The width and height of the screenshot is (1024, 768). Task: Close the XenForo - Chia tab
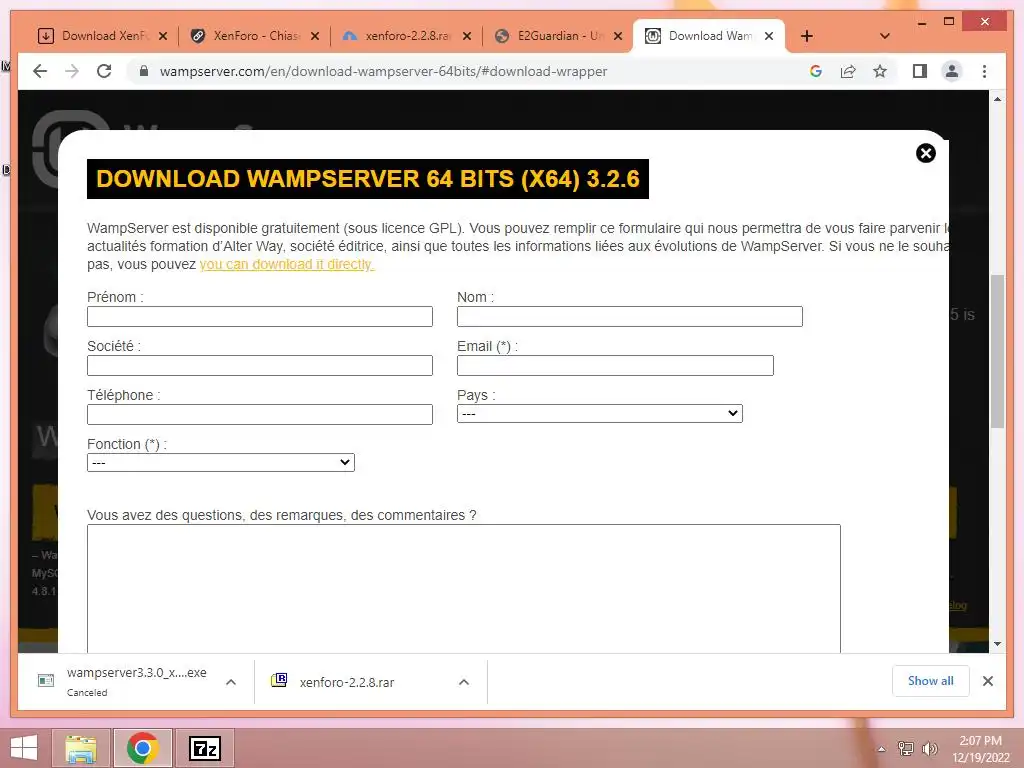pyautogui.click(x=315, y=36)
